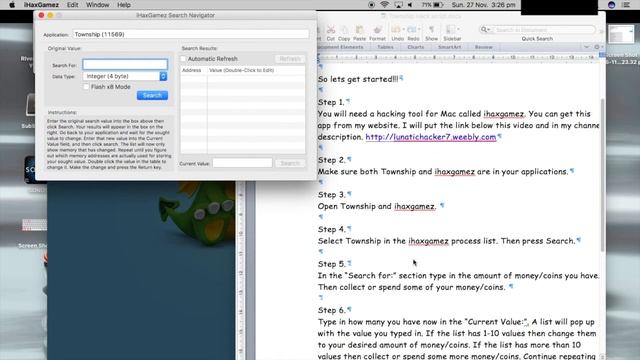640x360 pixels.
Task: Click the Cut scissors icon in Word toolbar
Action: coord(331,30)
